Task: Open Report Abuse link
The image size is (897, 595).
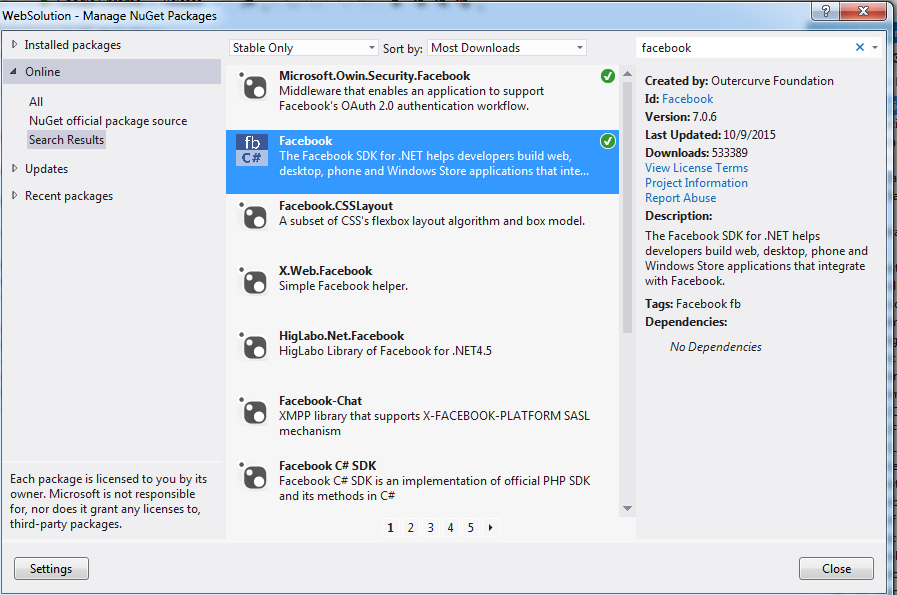Action: 680,197
